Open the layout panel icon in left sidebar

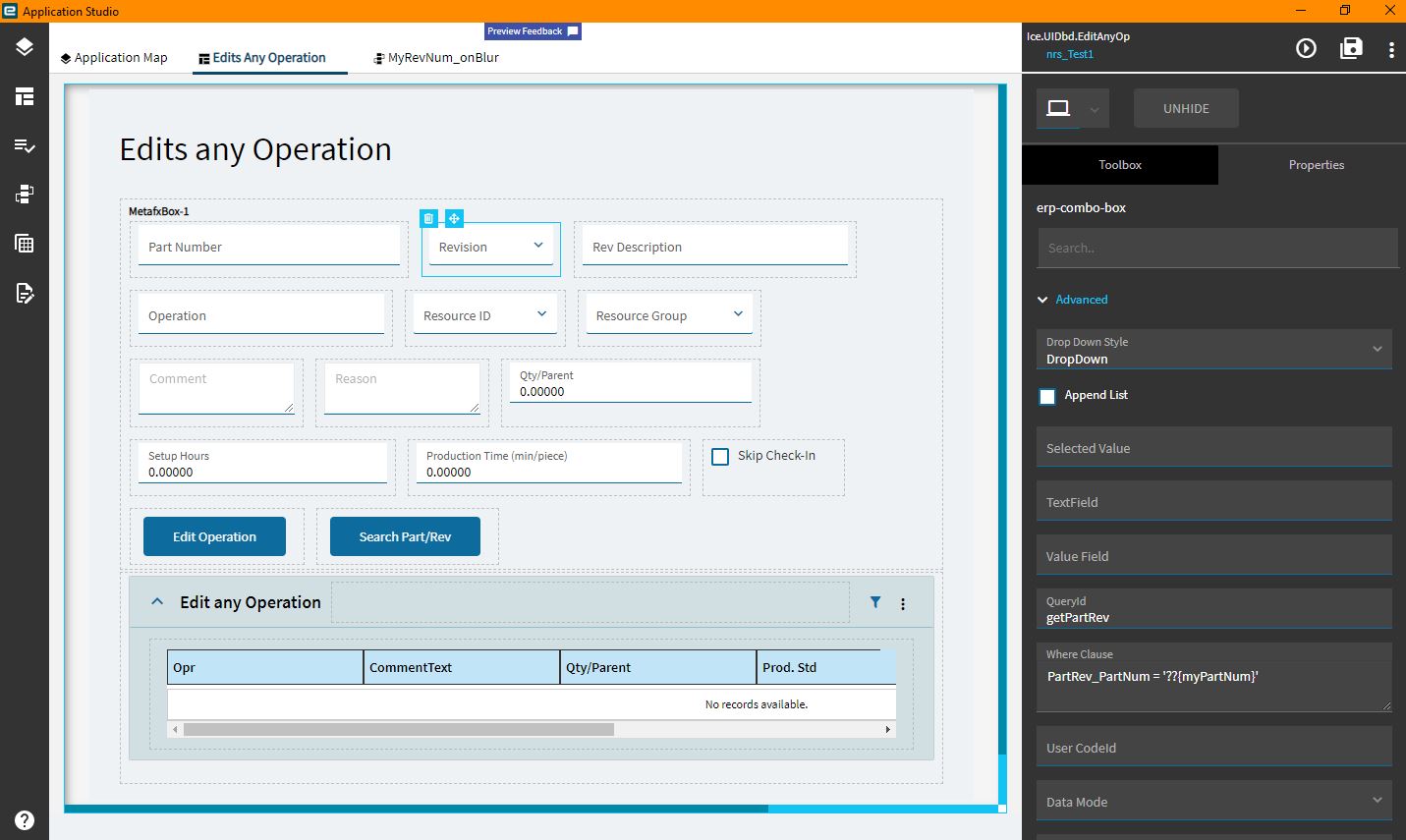(25, 96)
